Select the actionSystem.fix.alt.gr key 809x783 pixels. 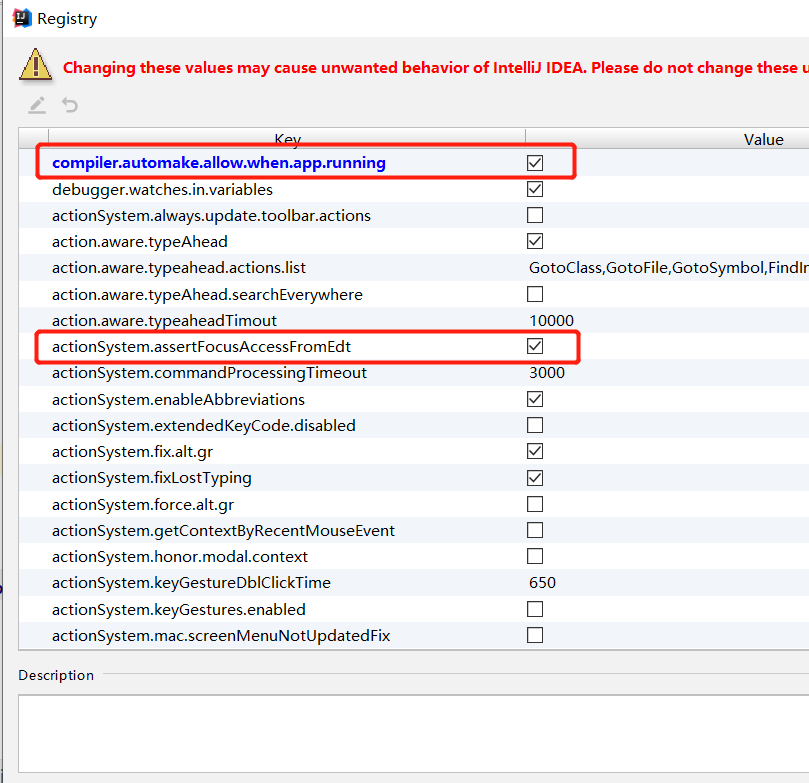pyautogui.click(x=132, y=452)
